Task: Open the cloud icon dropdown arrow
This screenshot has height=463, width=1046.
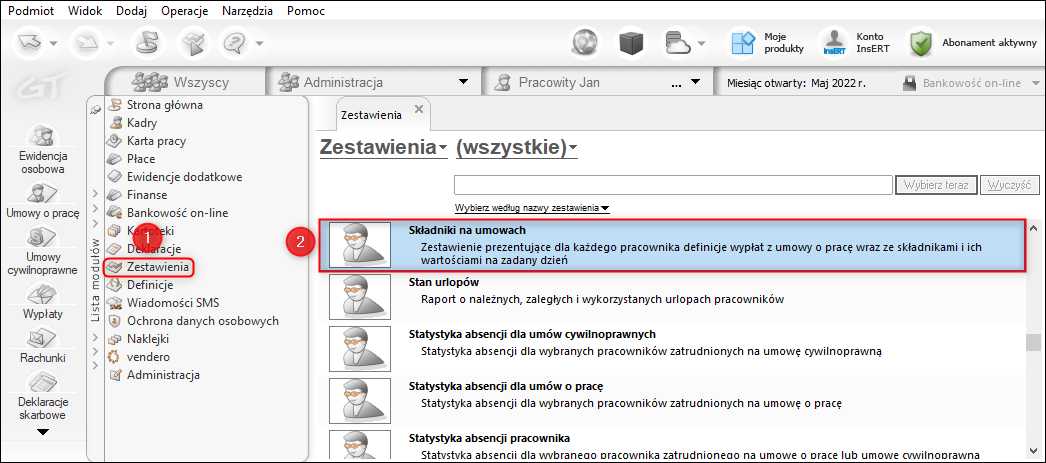Action: click(701, 44)
